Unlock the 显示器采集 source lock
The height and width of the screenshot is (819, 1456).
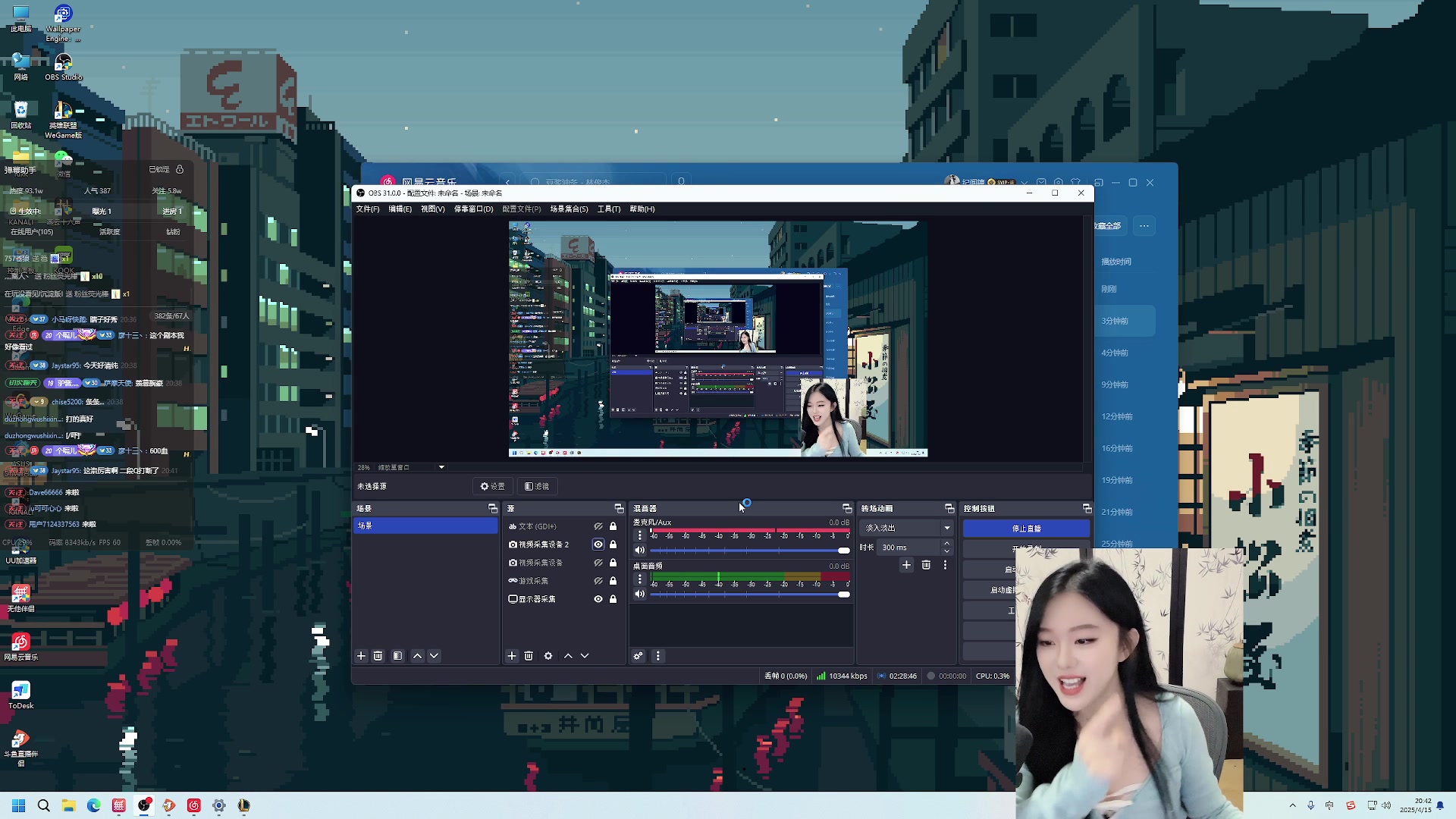coord(613,599)
